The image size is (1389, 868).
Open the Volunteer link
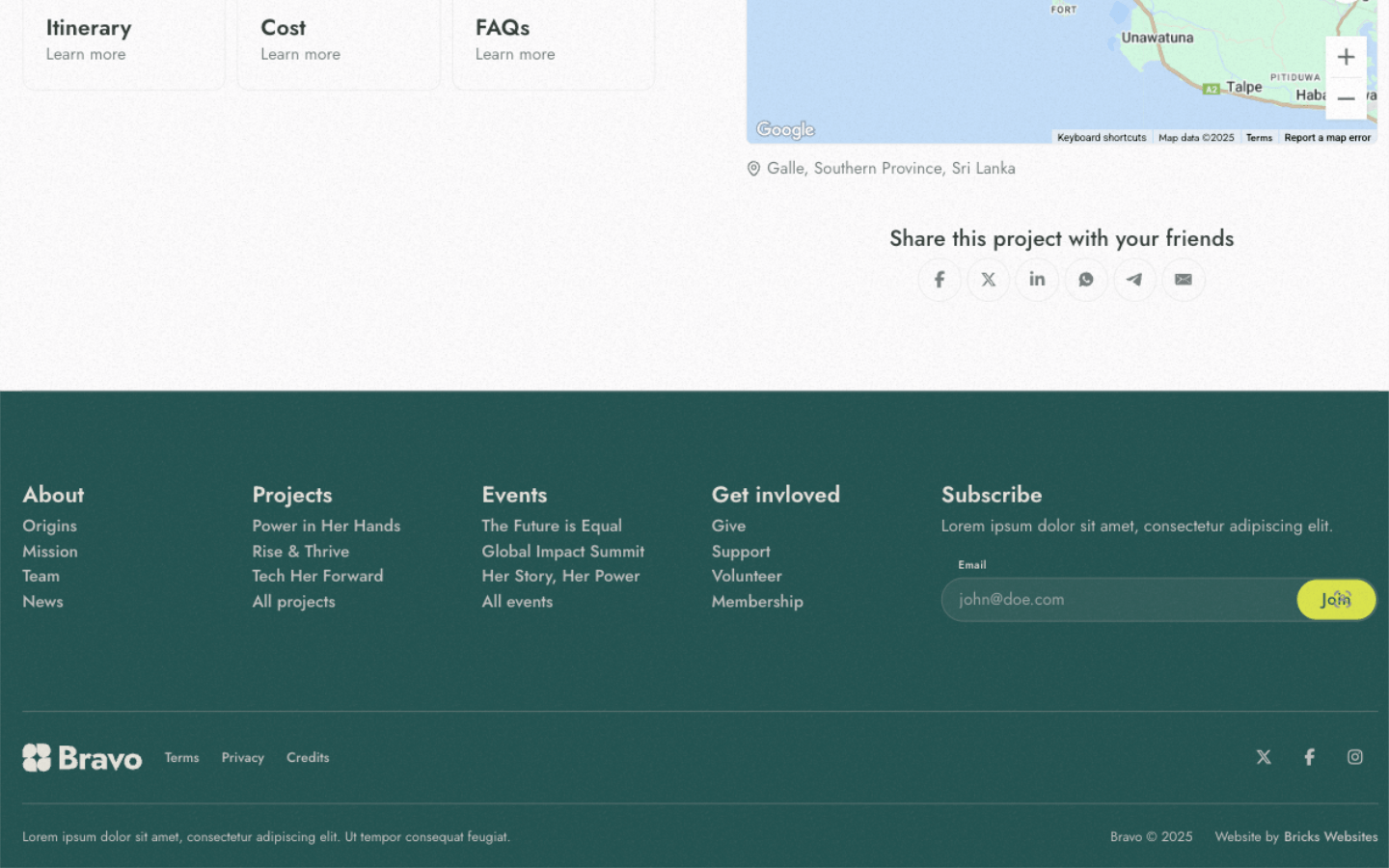(747, 576)
